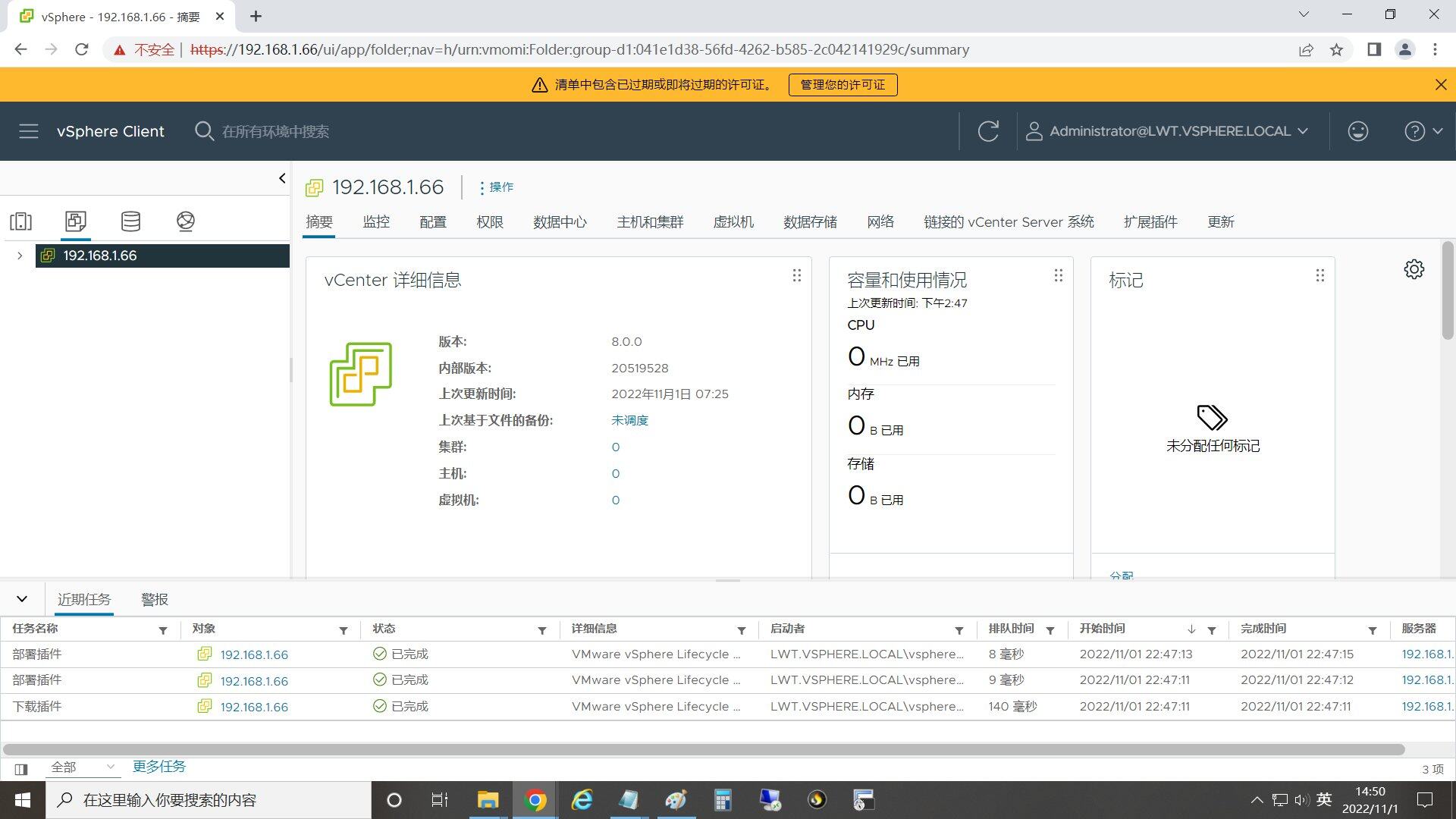
Task: Open the 数据存储 tab
Action: tap(810, 222)
